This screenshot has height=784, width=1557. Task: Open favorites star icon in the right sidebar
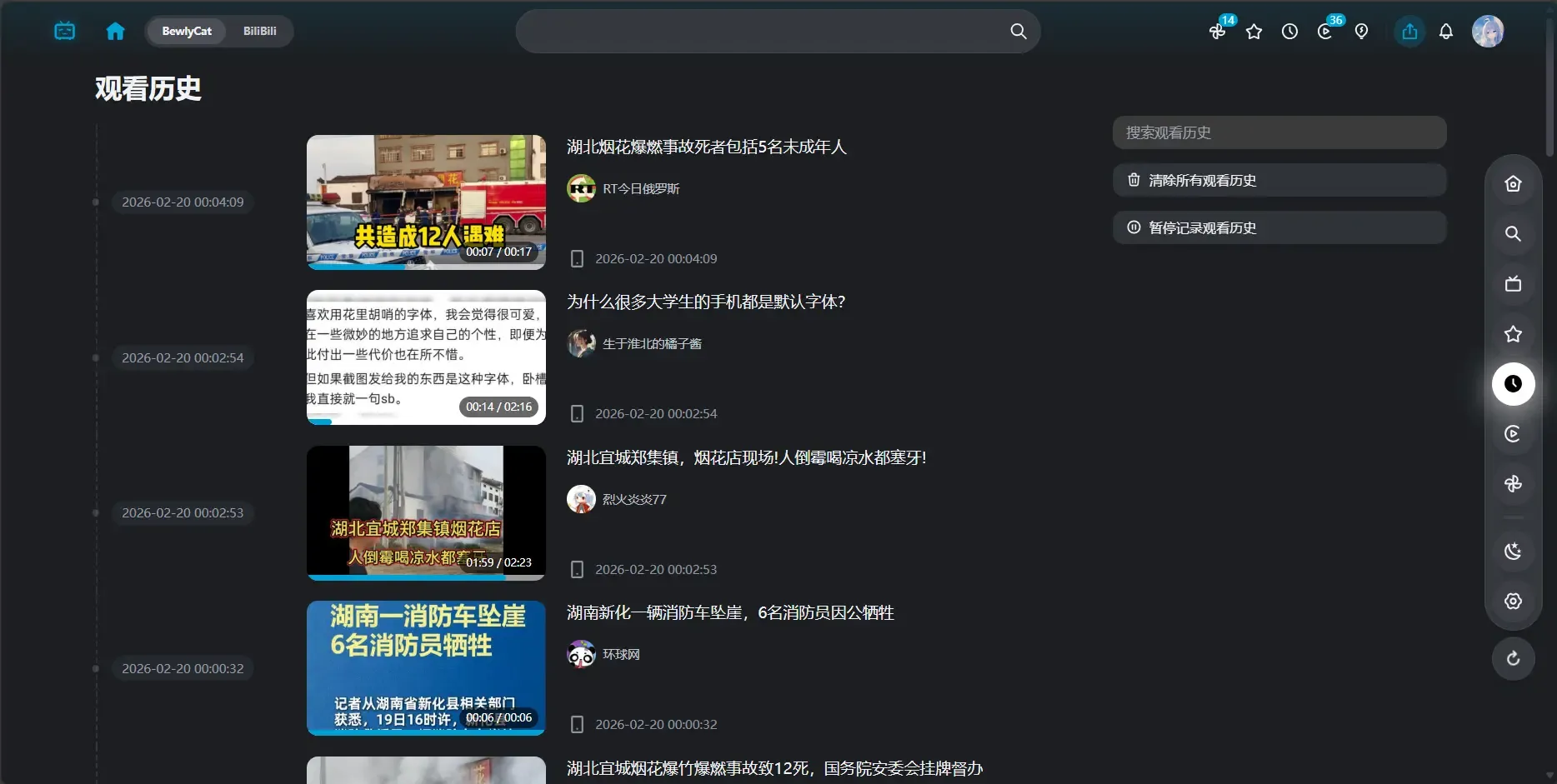[1513, 334]
